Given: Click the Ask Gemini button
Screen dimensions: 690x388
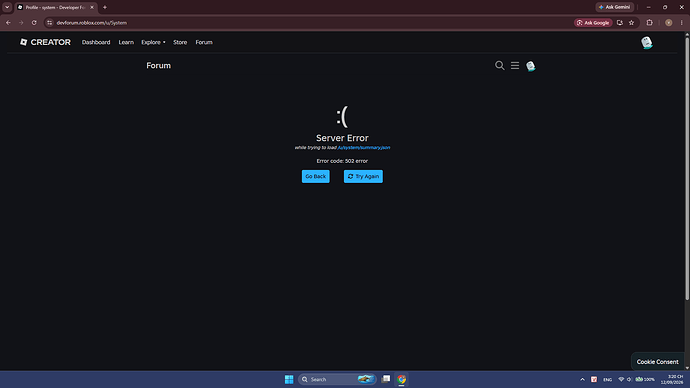Looking at the screenshot, I should pyautogui.click(x=615, y=7).
